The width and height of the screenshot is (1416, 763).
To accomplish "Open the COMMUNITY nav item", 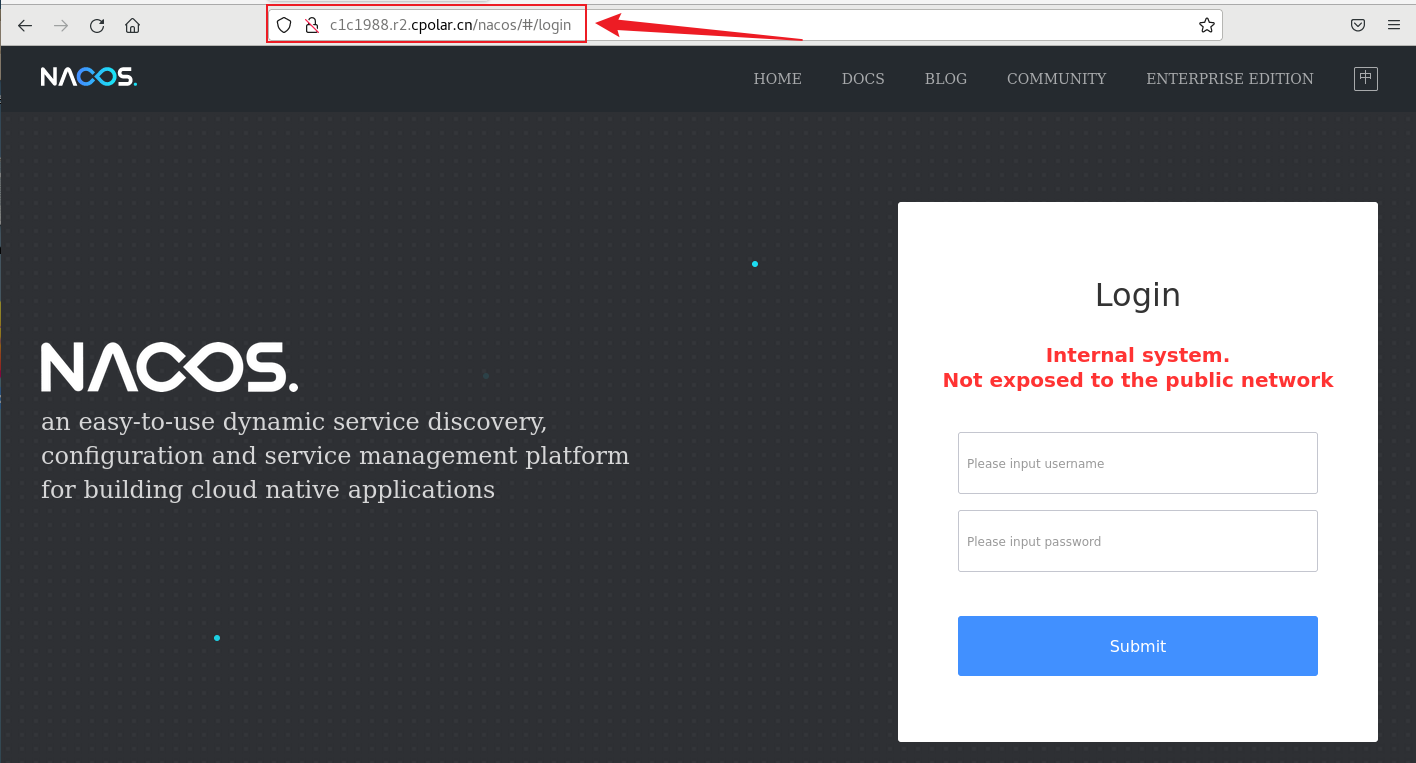I will pos(1056,79).
